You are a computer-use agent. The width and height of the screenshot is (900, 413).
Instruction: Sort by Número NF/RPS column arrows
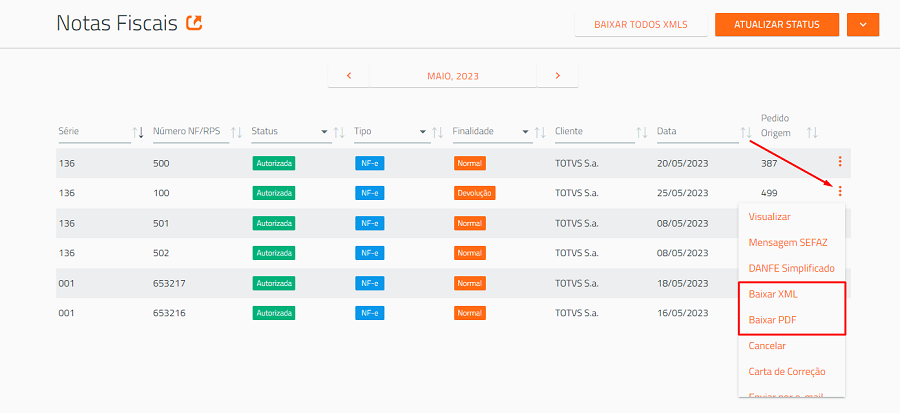point(236,133)
